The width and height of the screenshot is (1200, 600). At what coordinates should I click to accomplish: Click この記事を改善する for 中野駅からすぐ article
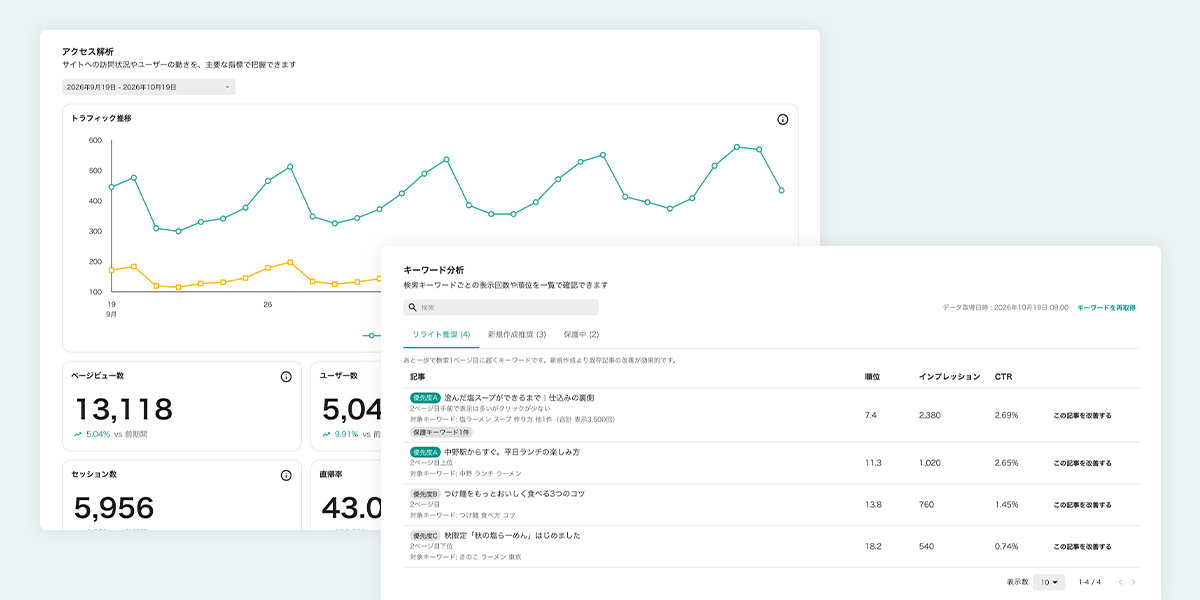click(1082, 463)
